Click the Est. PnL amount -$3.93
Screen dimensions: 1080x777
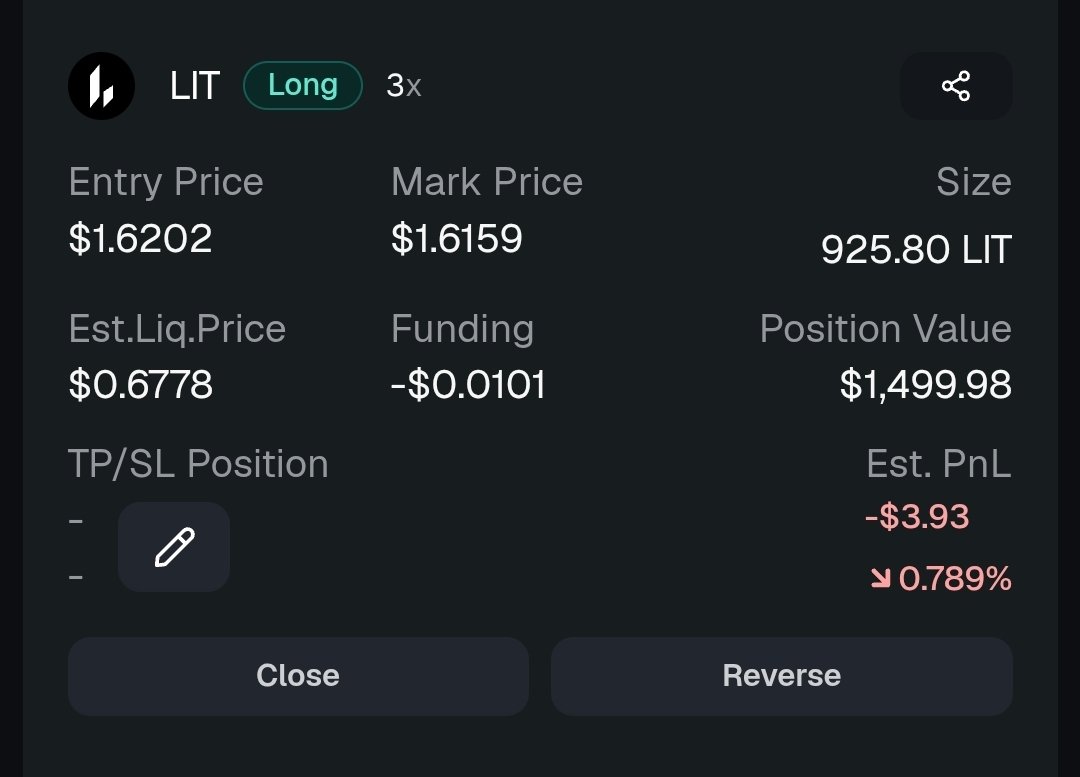coord(917,517)
